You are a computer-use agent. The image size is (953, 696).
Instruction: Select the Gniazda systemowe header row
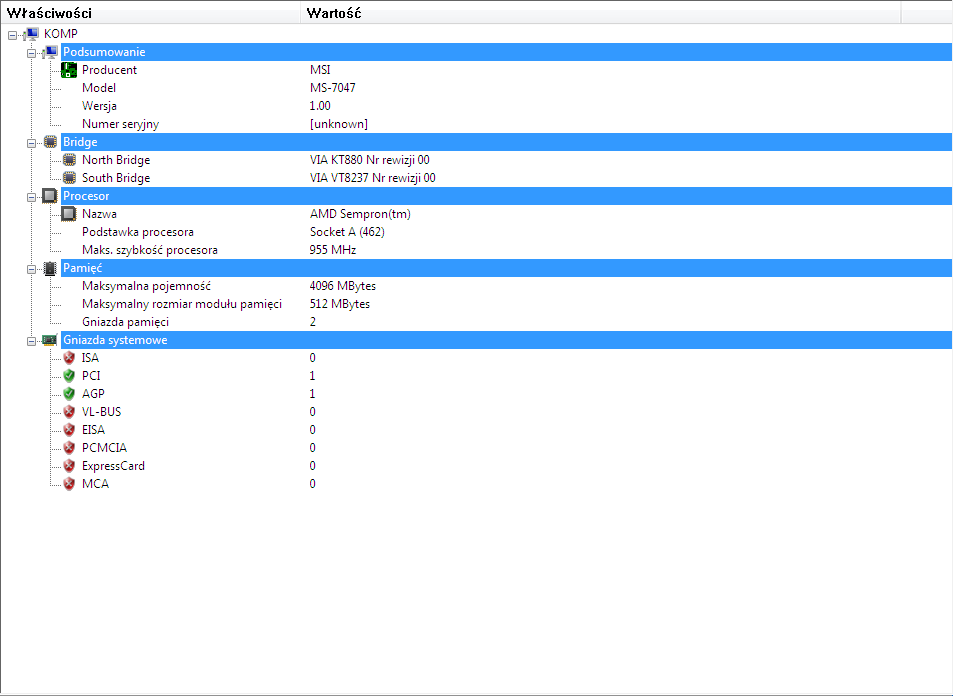(x=506, y=340)
